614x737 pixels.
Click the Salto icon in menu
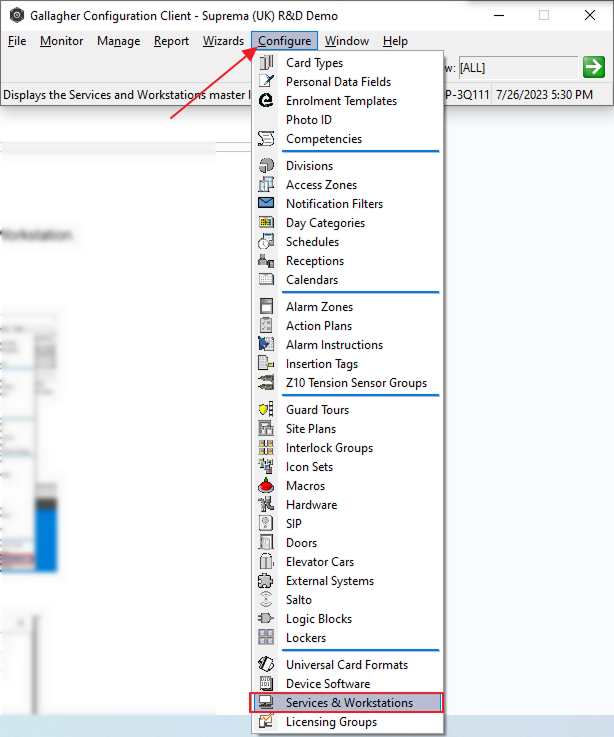pos(266,600)
